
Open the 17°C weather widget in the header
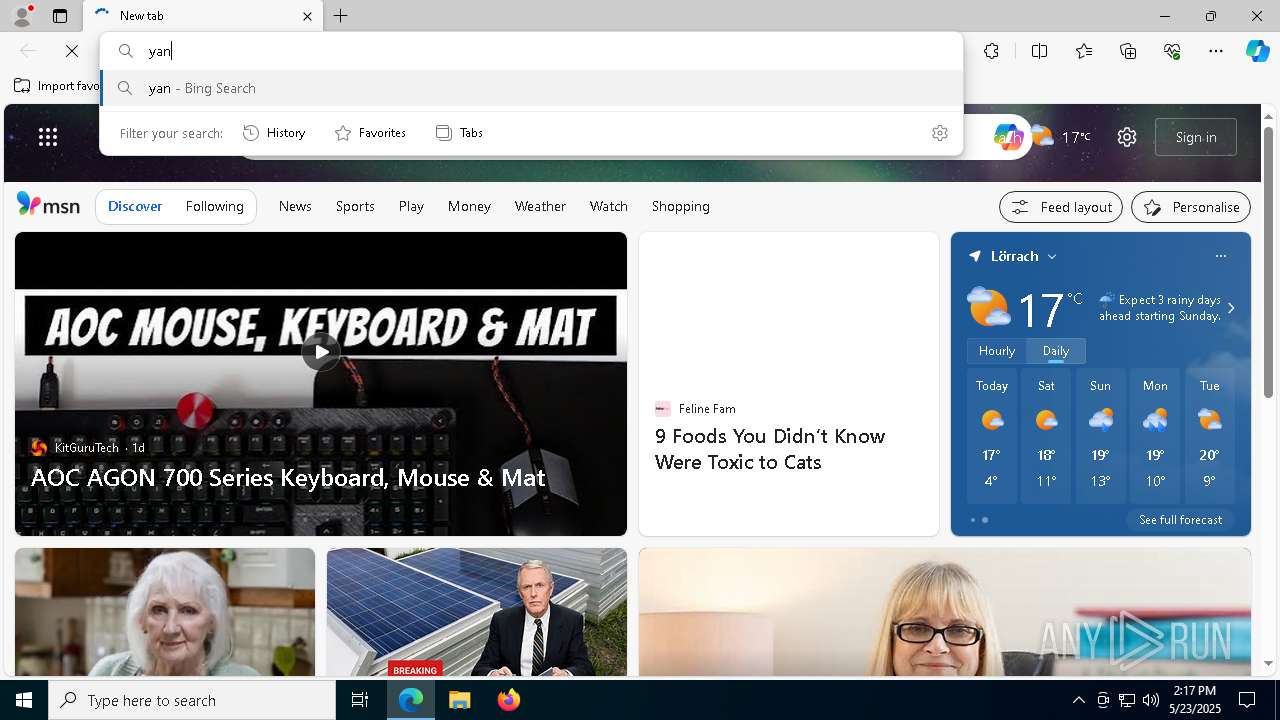click(1061, 137)
